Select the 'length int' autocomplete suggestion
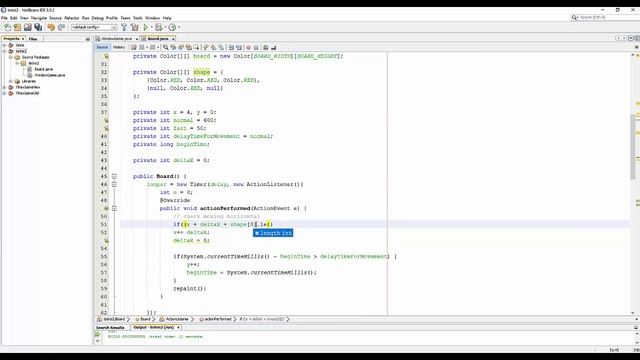This screenshot has height=360, width=640. (x=273, y=233)
